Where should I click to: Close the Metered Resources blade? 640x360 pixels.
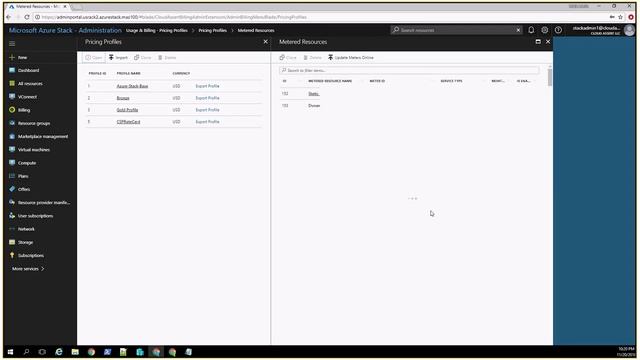point(548,42)
